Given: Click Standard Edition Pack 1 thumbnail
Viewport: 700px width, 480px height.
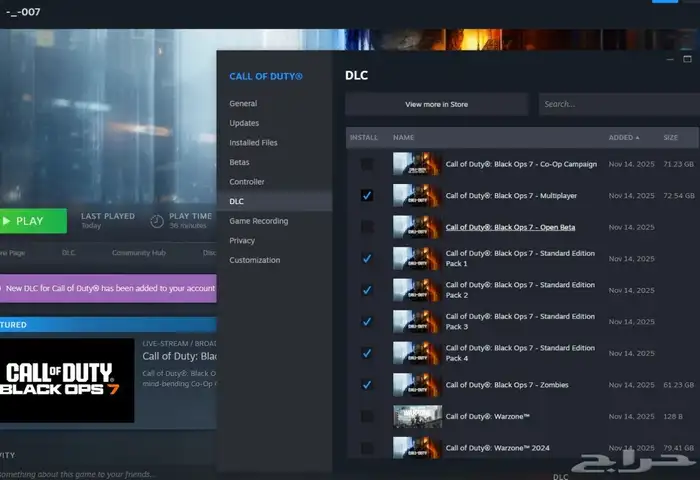Looking at the screenshot, I should click(417, 259).
